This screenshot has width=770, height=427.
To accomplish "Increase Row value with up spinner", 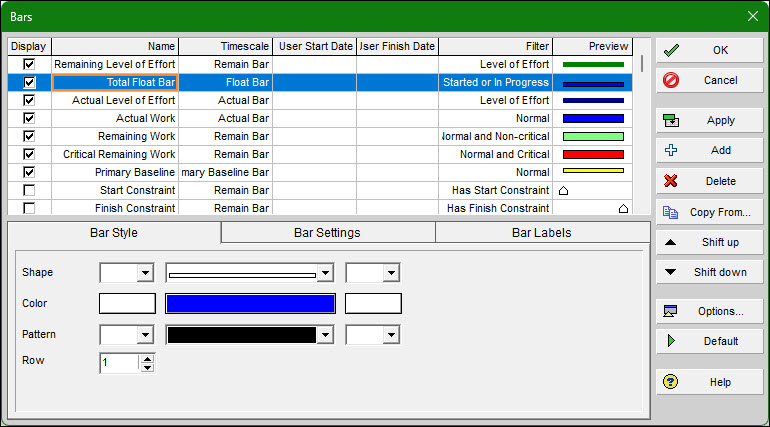I will pyautogui.click(x=147, y=359).
